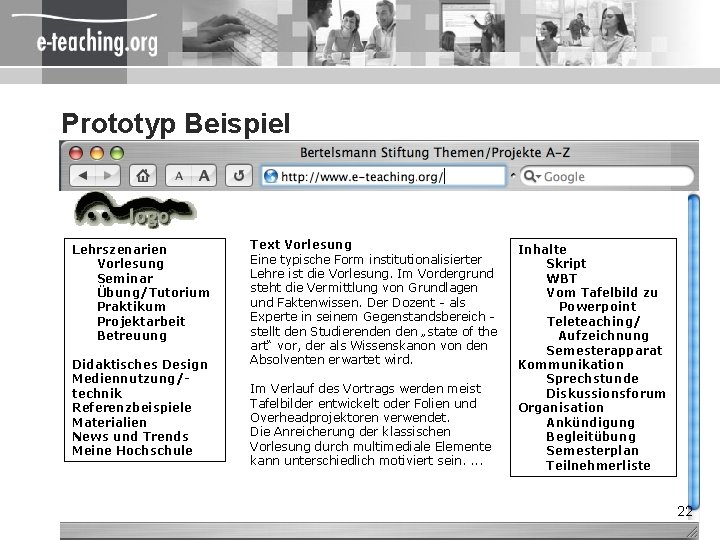Image resolution: width=720 pixels, height=540 pixels.
Task: Open WBT link
Action: 562,278
